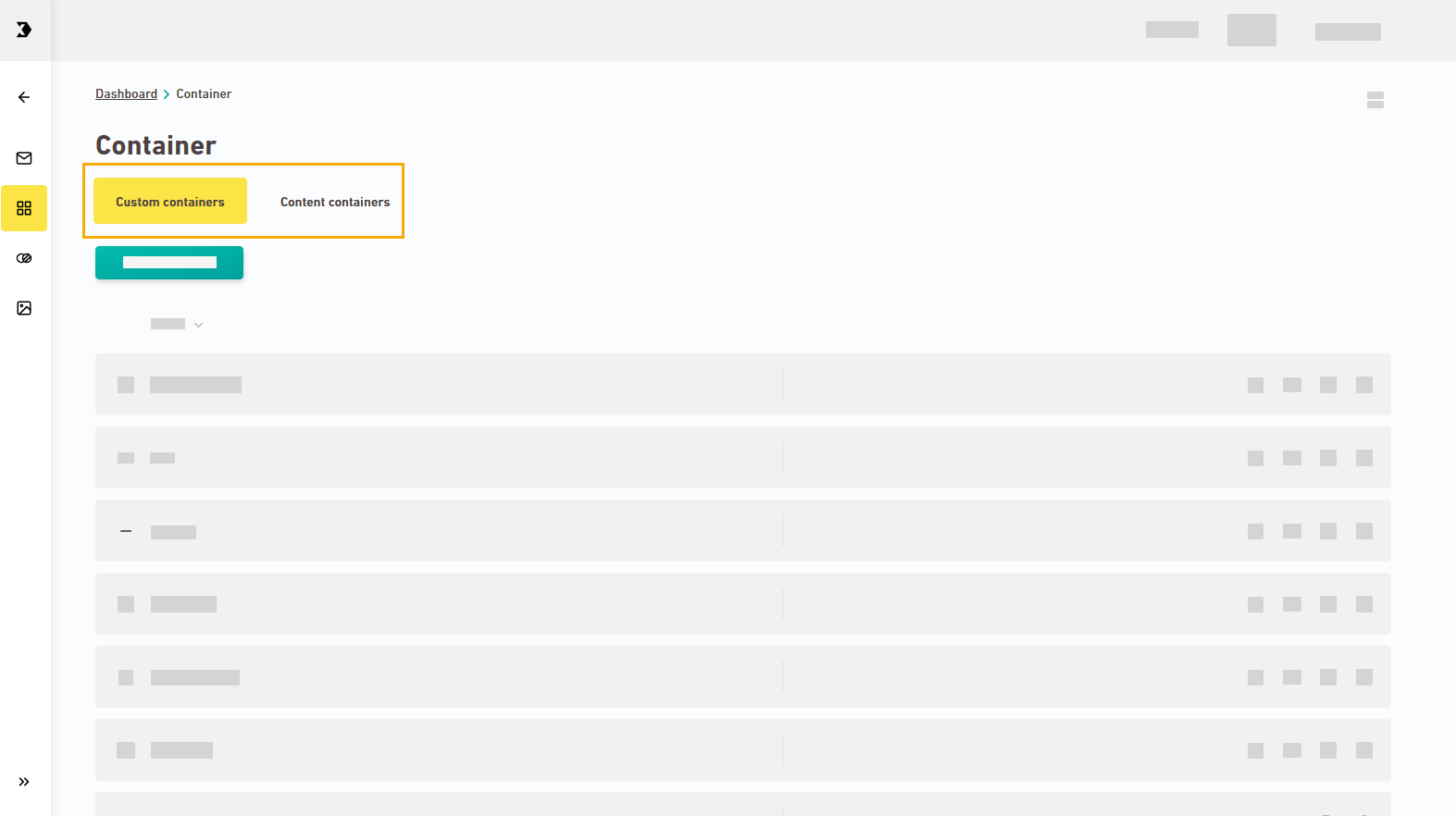Click the rightmost action icon in first list row
1456x816 pixels.
pyautogui.click(x=1364, y=385)
